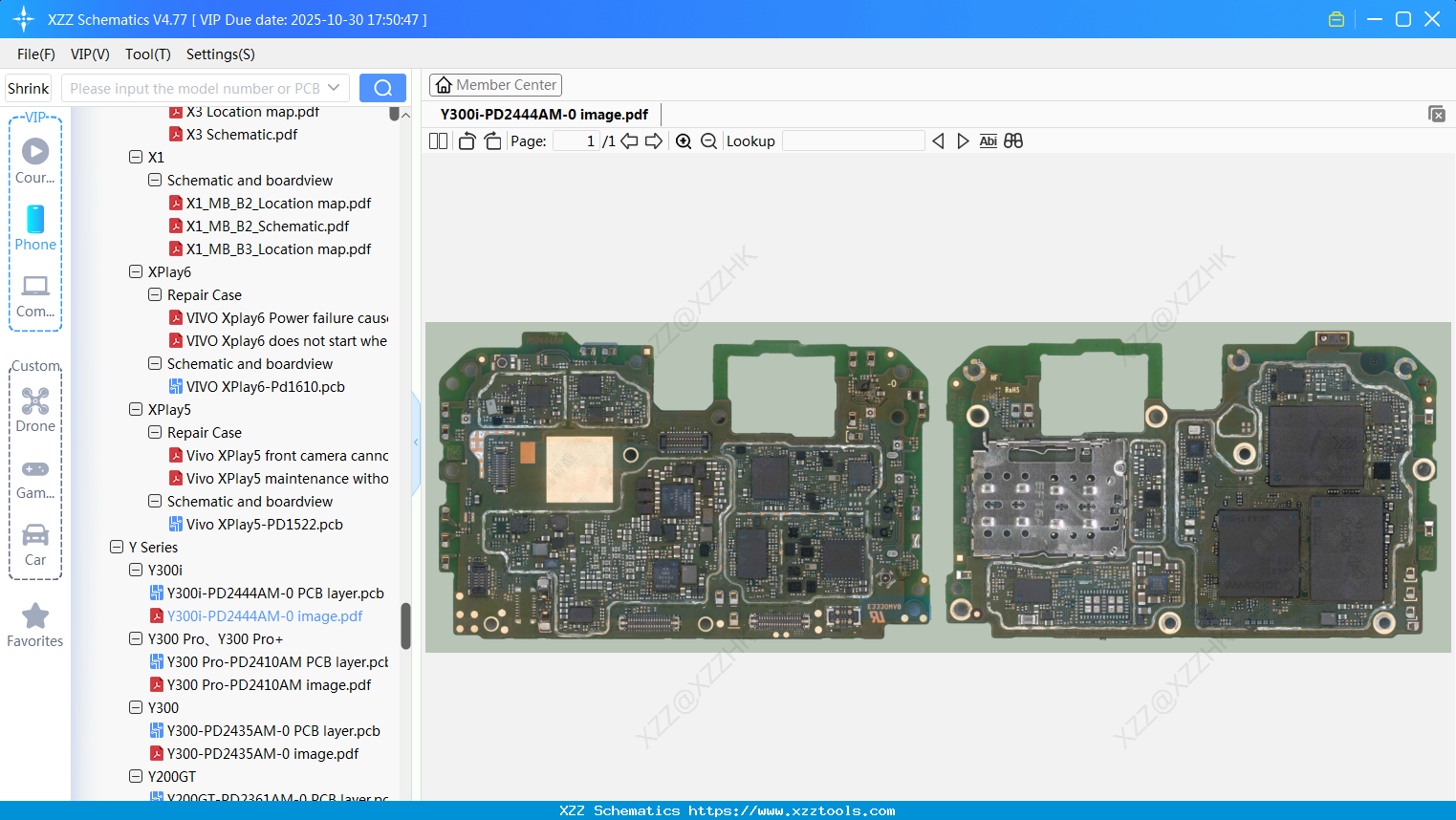
Task: Select the binoculars search icon
Action: (1013, 140)
